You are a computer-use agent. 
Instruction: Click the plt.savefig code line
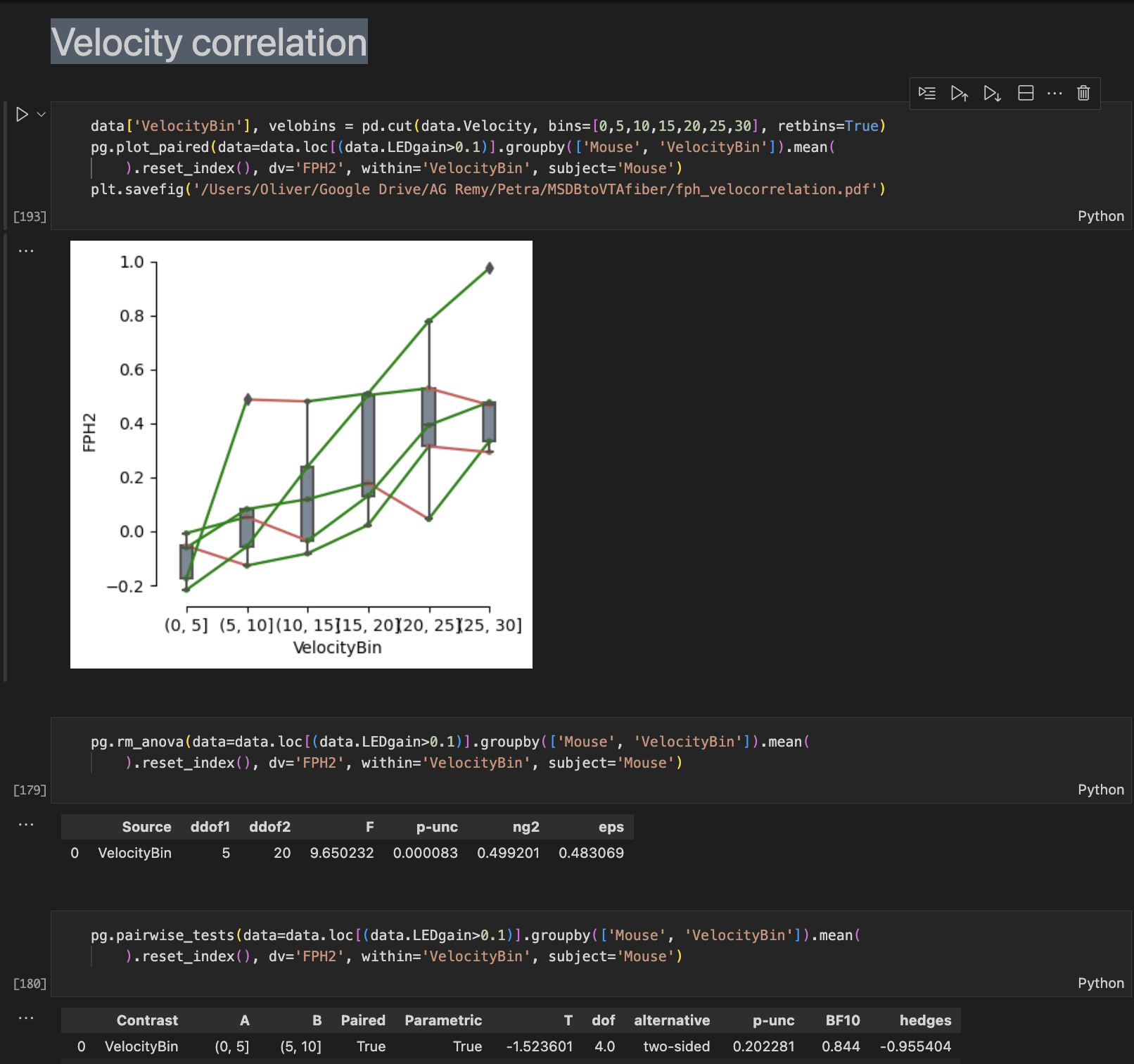point(488,189)
